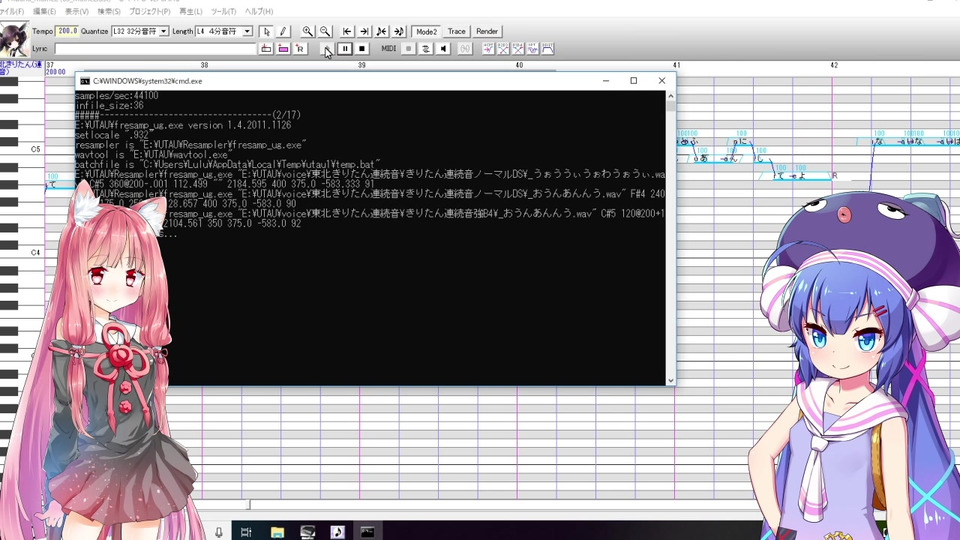Open the 再生(L) menu

click(x=190, y=12)
